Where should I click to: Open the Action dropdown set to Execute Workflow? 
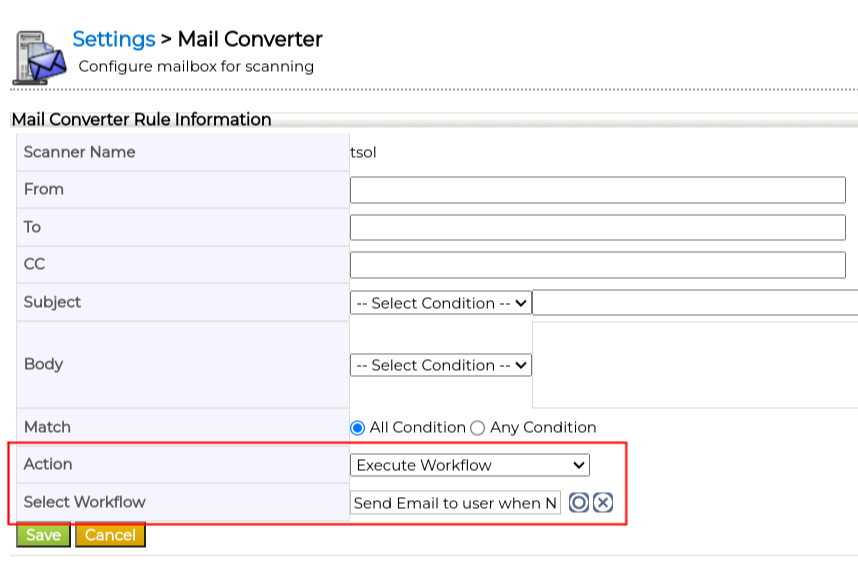pos(470,465)
